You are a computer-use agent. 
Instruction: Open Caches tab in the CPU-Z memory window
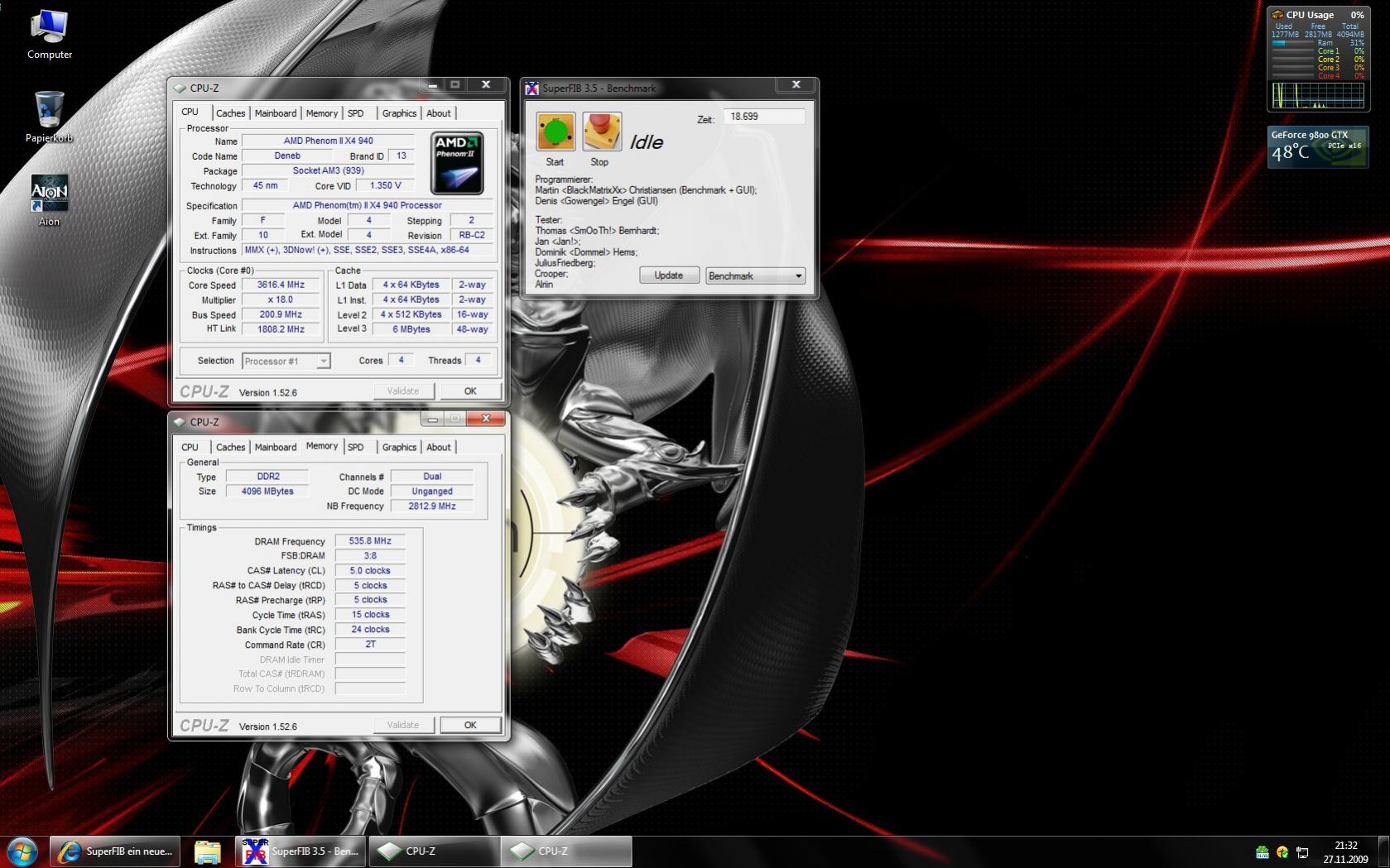coord(231,447)
